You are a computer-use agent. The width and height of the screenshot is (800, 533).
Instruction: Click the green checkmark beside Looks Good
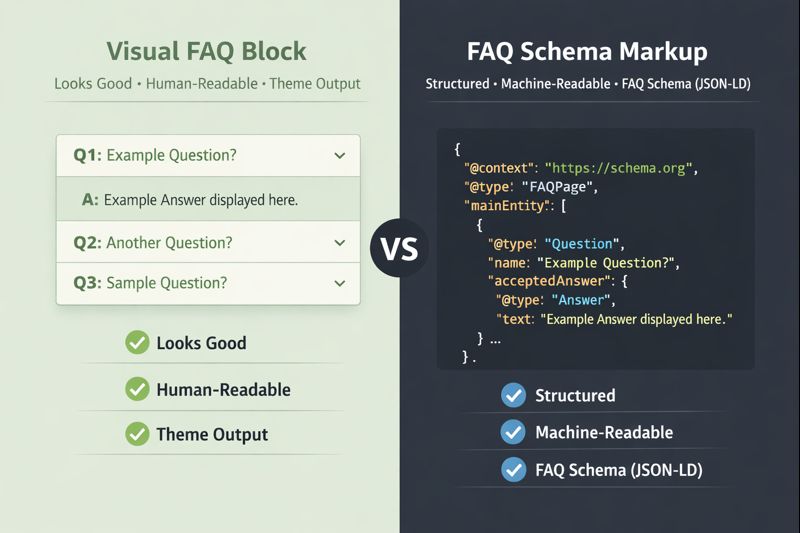(137, 343)
